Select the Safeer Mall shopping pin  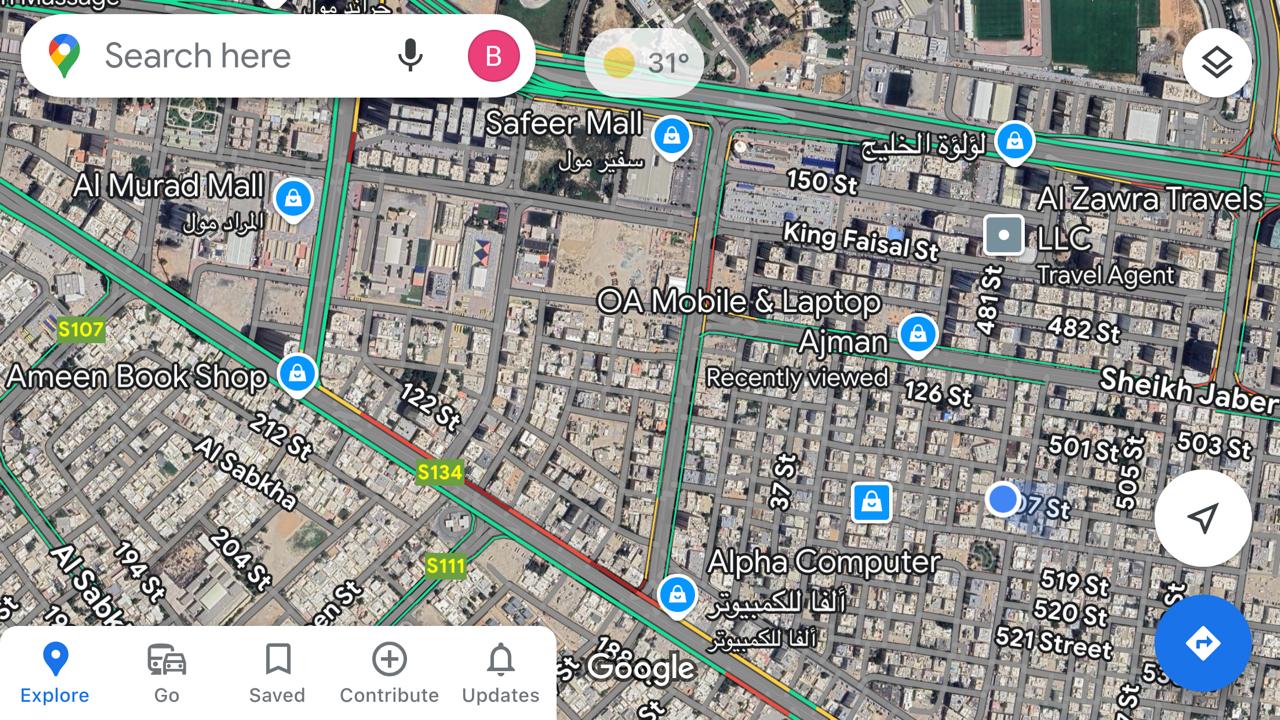pos(671,138)
